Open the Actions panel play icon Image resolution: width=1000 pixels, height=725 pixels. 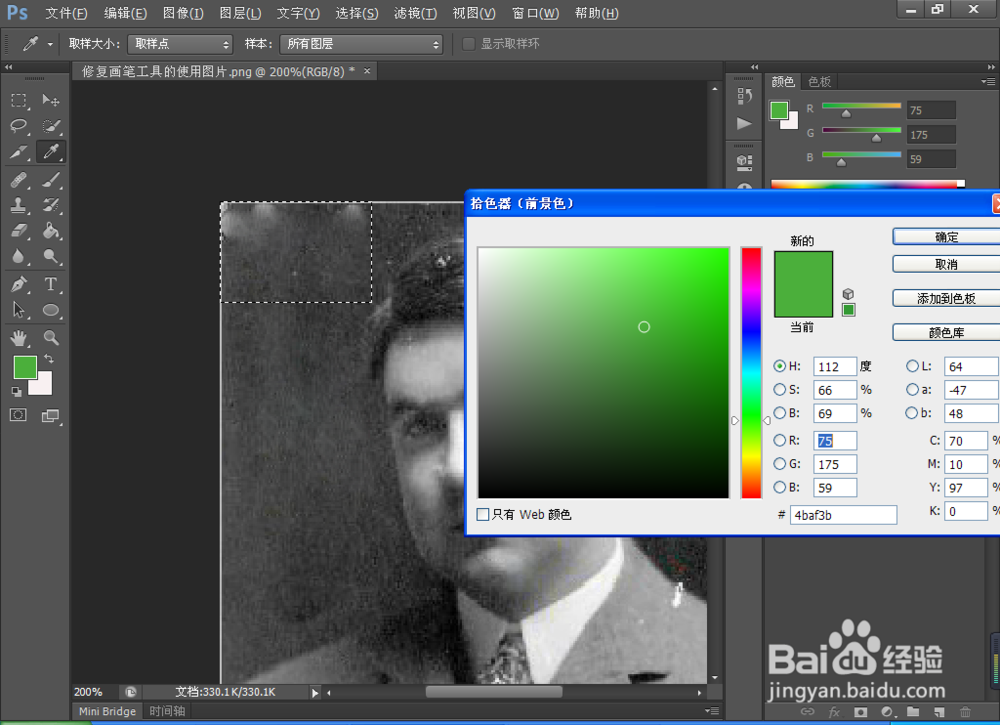tap(744, 124)
